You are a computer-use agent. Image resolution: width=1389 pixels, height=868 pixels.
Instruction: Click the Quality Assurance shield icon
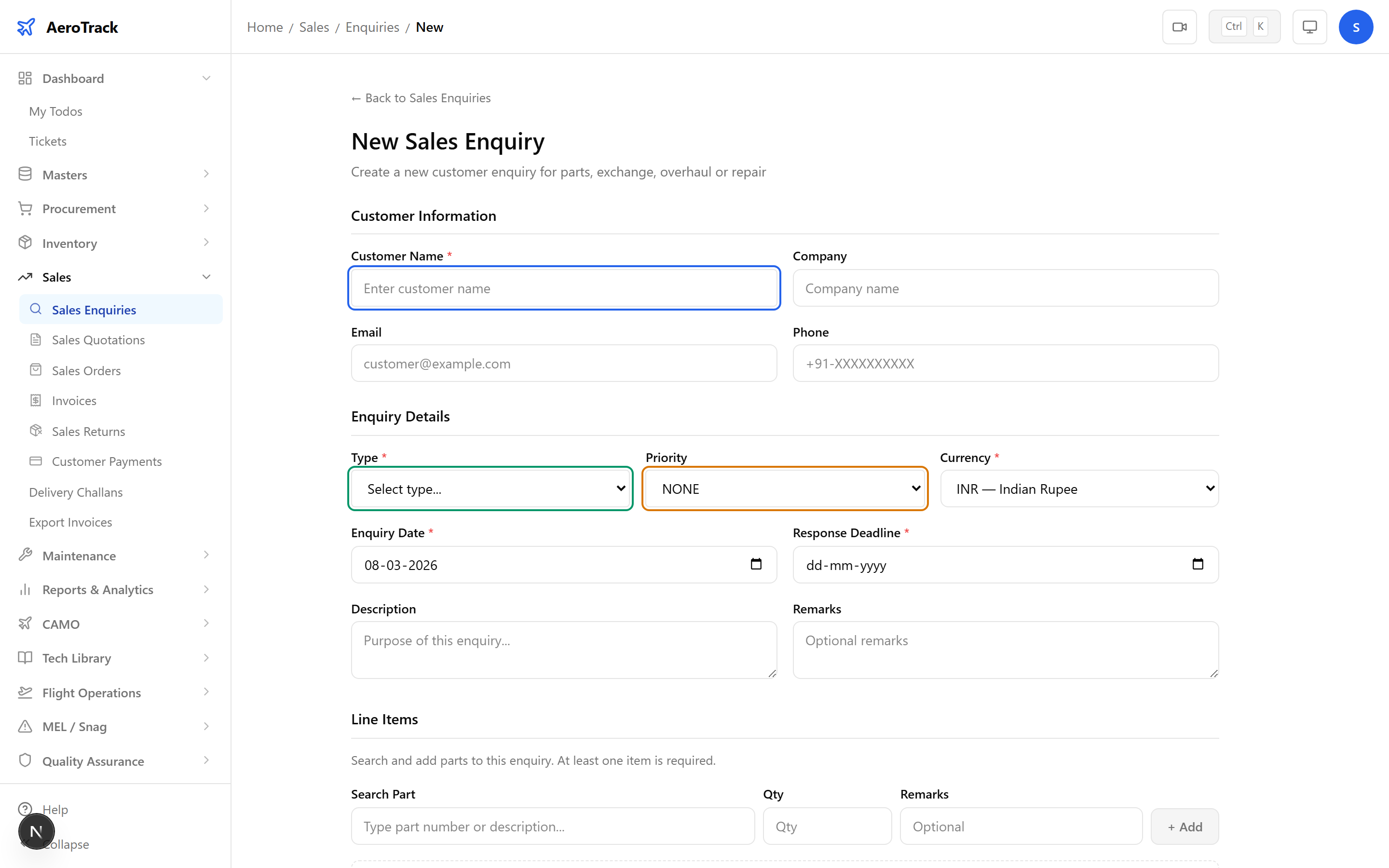[x=25, y=760]
